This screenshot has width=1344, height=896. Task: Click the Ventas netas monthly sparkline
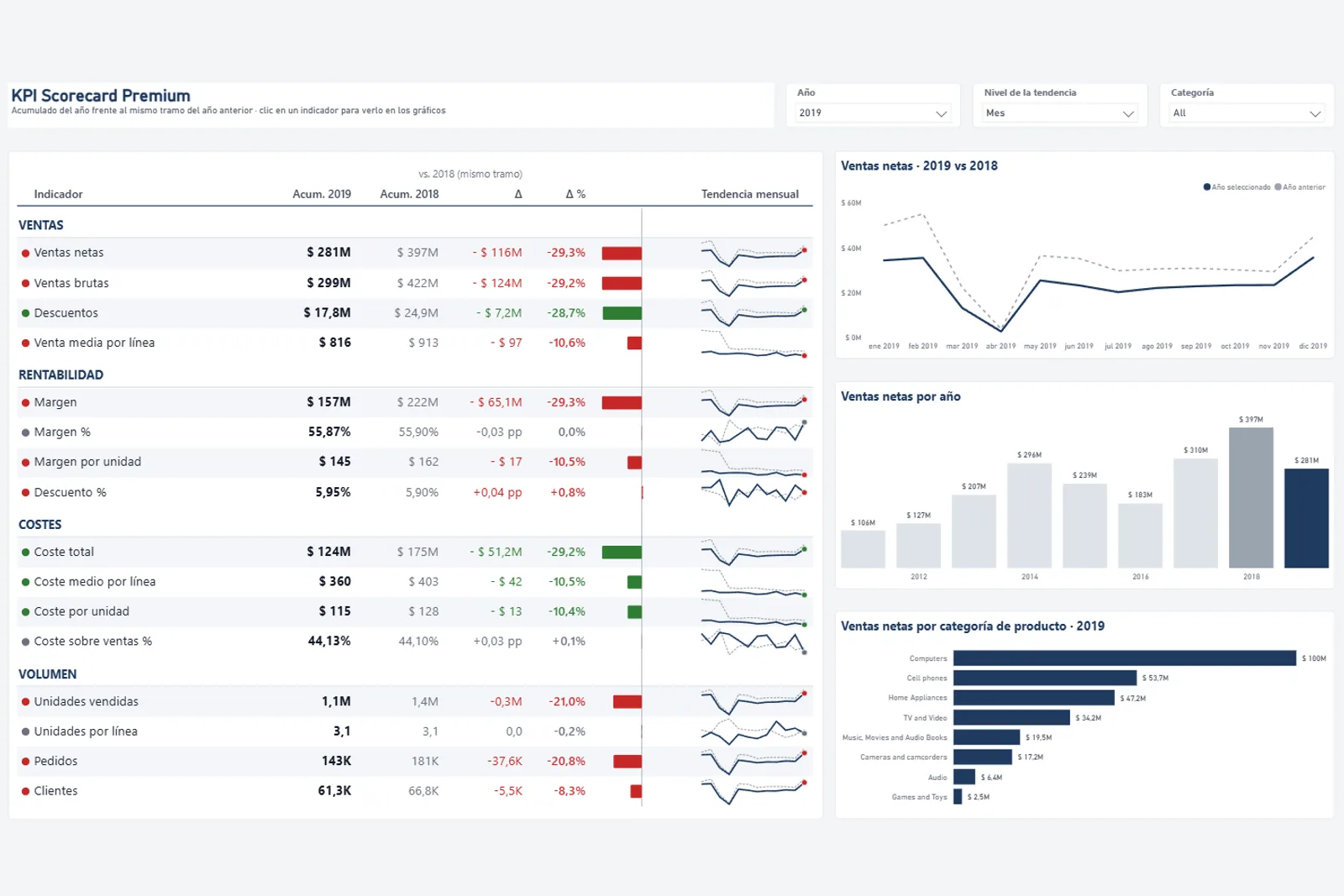click(754, 253)
